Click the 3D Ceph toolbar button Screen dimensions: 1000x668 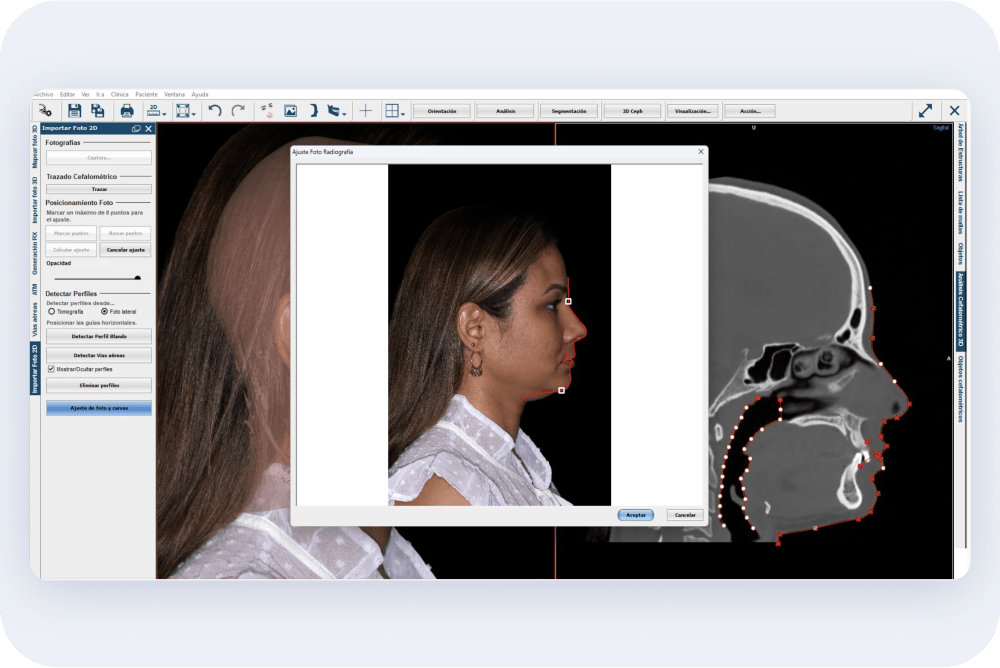click(x=633, y=111)
